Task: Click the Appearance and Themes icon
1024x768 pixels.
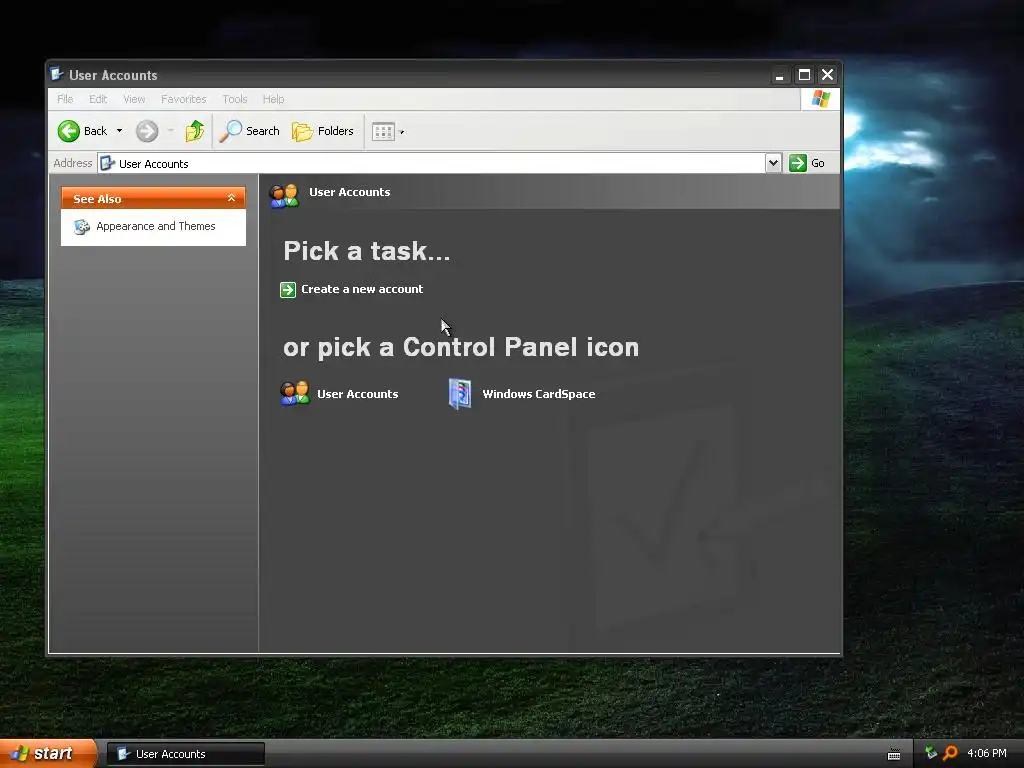Action: (x=82, y=227)
